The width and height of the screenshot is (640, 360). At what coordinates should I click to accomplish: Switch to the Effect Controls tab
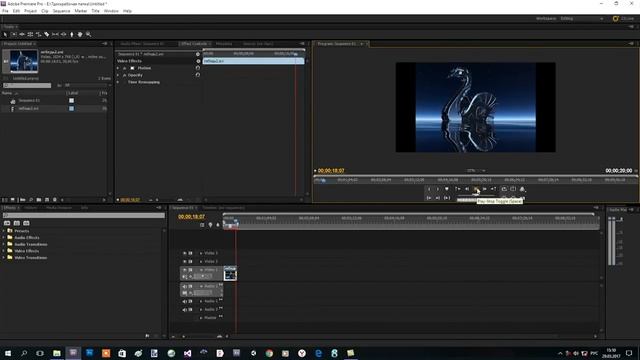194,44
